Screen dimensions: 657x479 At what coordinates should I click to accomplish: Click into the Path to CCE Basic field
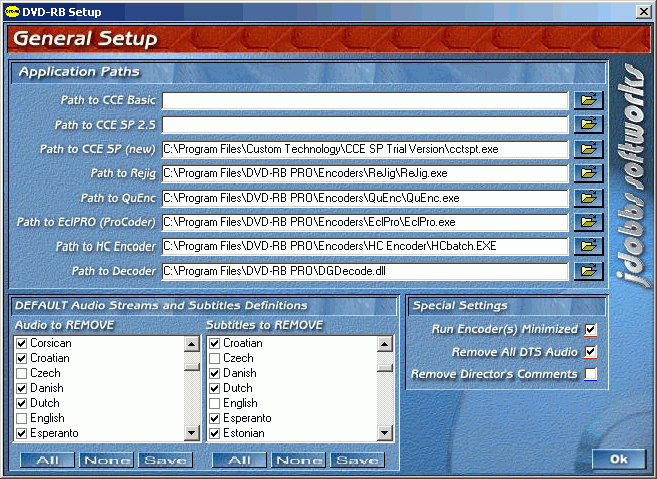pos(365,101)
